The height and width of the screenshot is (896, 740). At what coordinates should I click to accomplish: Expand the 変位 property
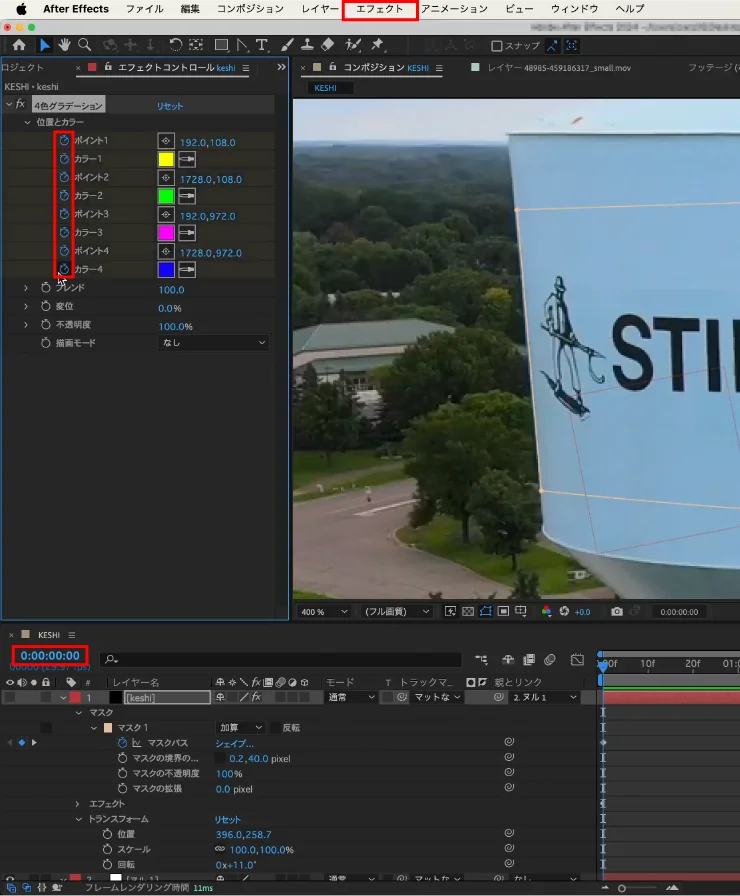point(26,306)
